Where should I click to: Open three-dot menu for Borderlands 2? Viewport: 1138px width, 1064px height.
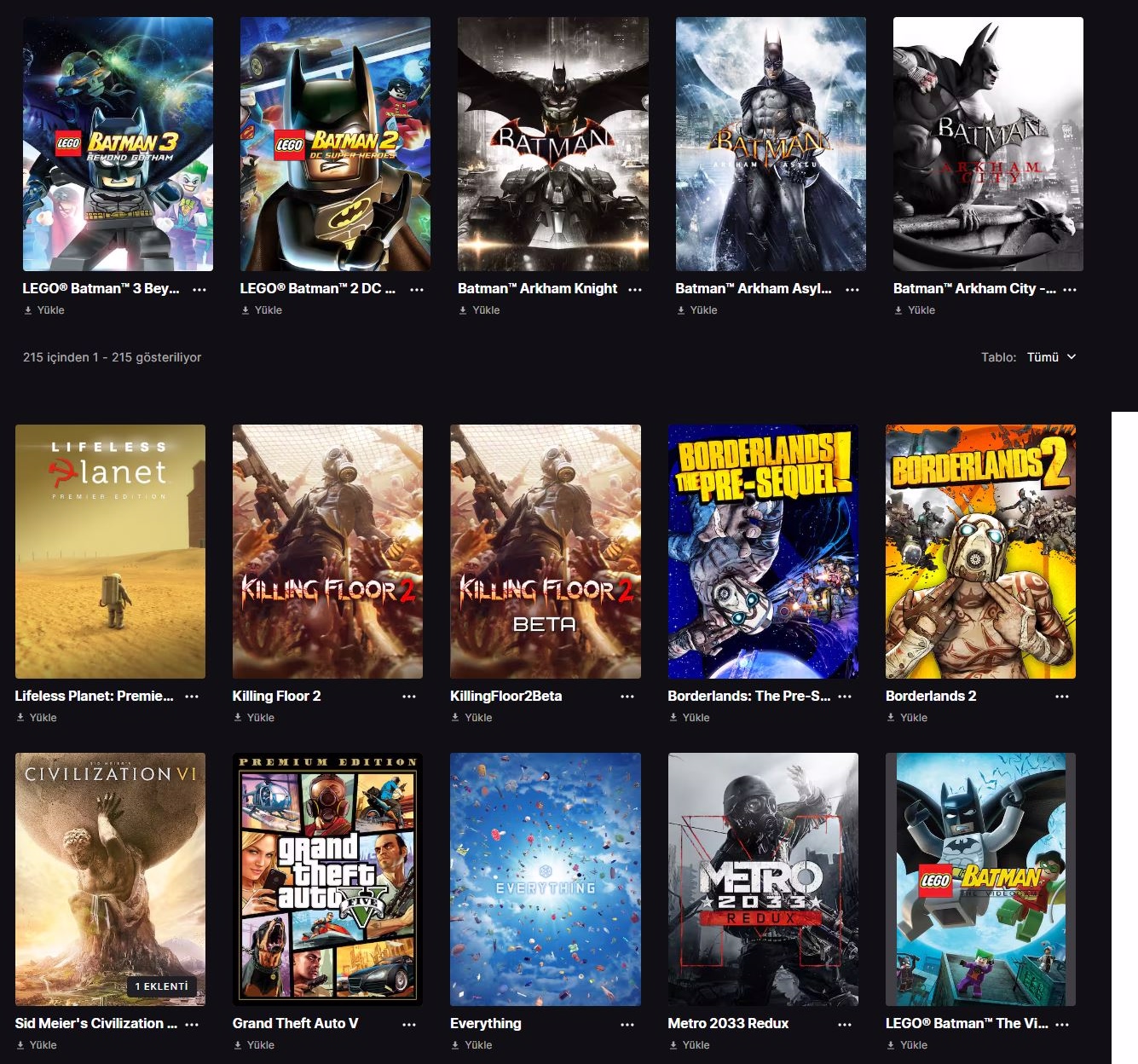click(x=1062, y=697)
